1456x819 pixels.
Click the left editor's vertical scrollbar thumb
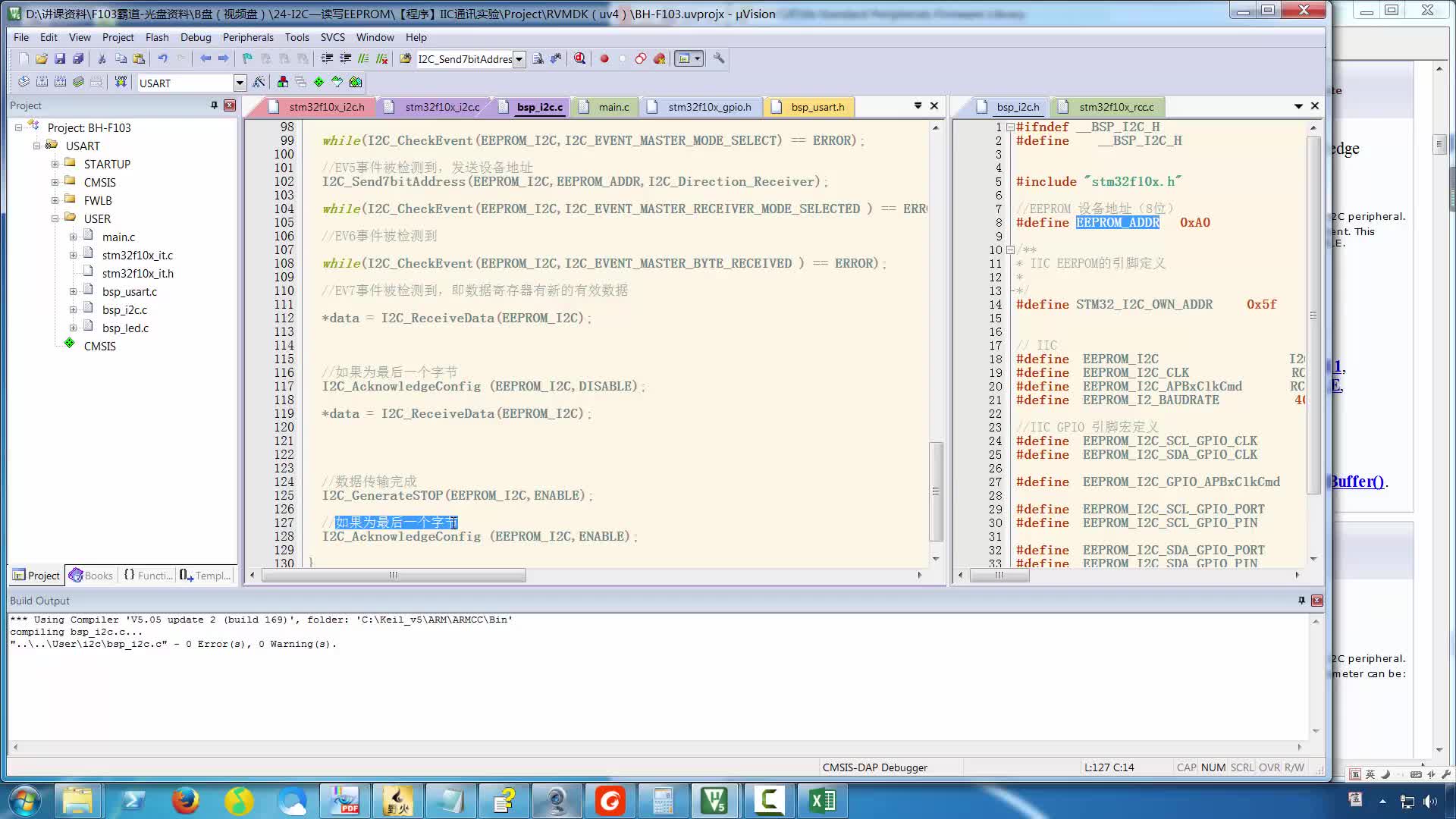(936, 491)
